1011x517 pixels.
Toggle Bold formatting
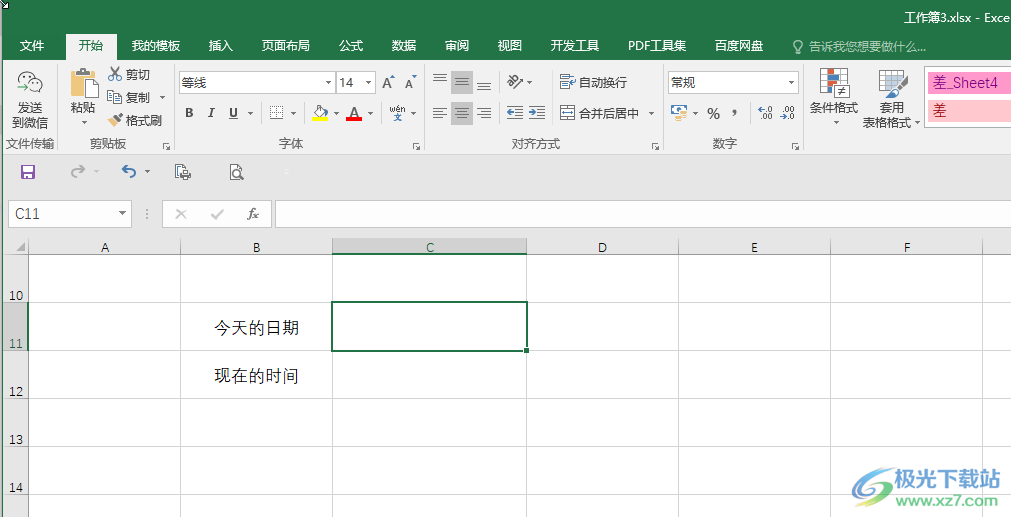coord(189,113)
